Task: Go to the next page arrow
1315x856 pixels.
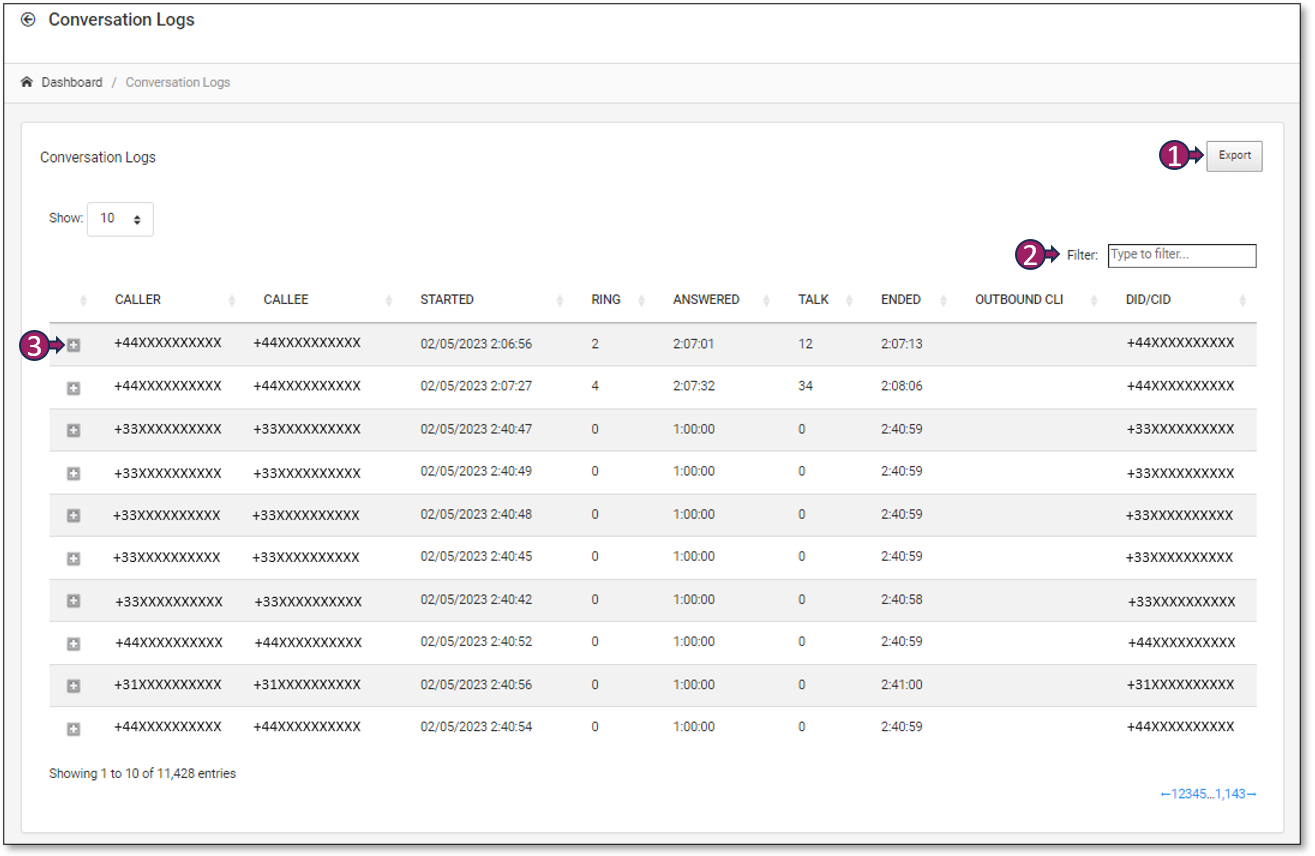Action: (x=1251, y=794)
